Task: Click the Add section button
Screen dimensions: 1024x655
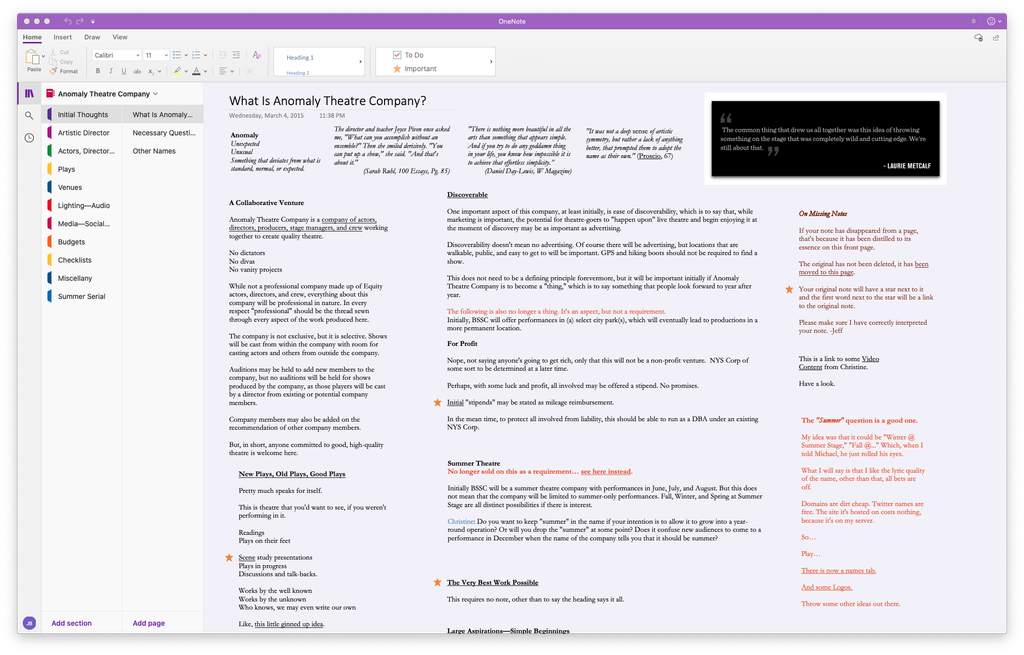Action: click(70, 623)
